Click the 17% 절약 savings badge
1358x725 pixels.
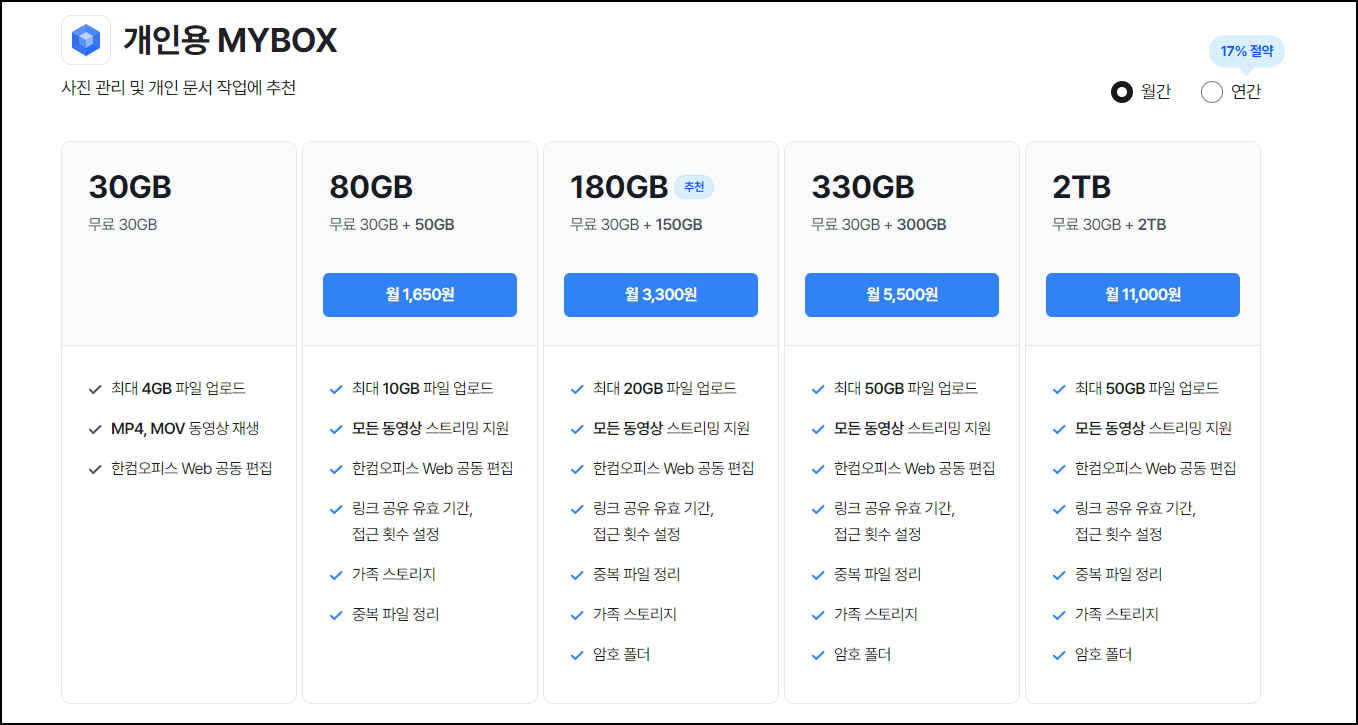tap(1246, 51)
